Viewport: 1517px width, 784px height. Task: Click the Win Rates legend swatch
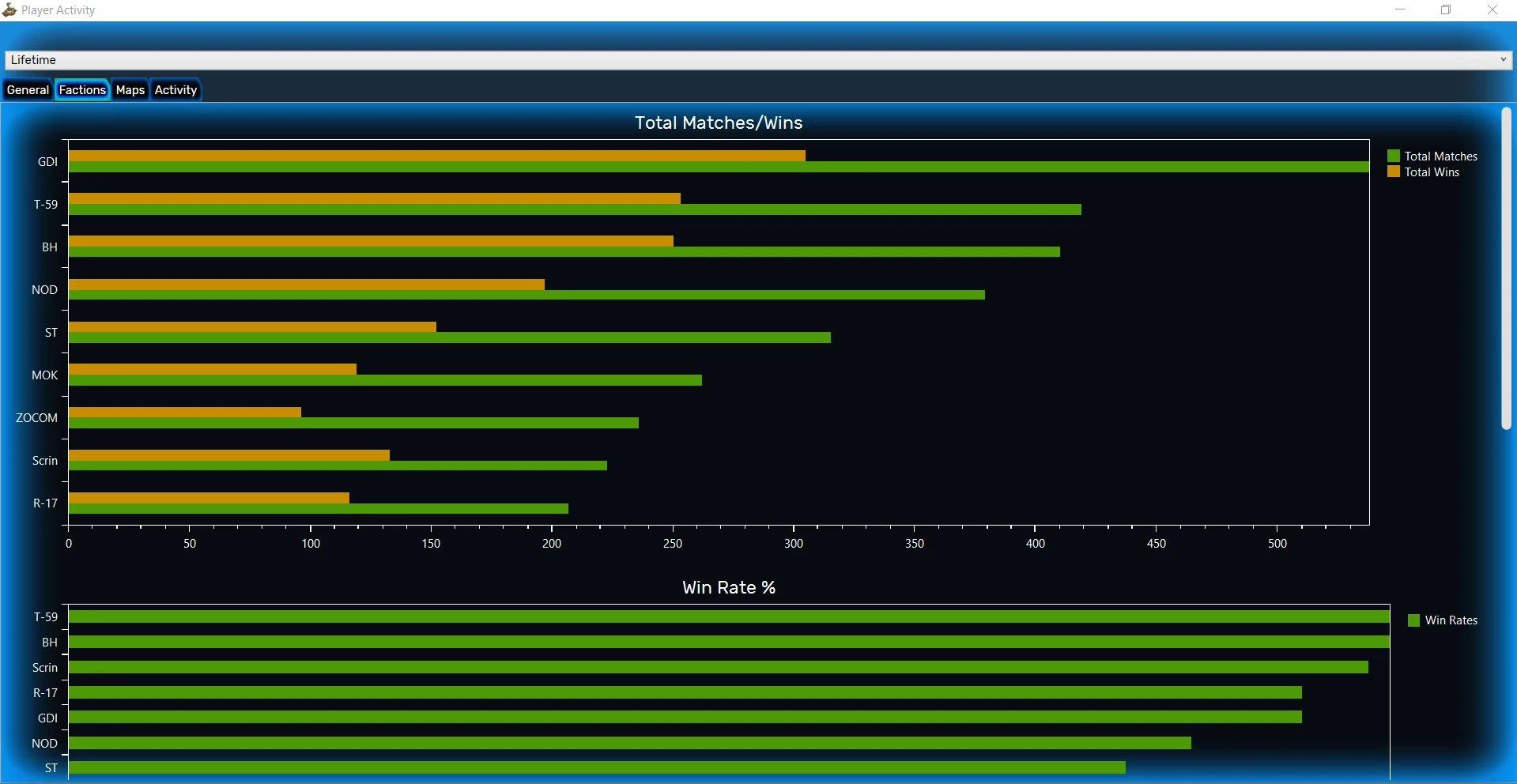click(x=1414, y=620)
